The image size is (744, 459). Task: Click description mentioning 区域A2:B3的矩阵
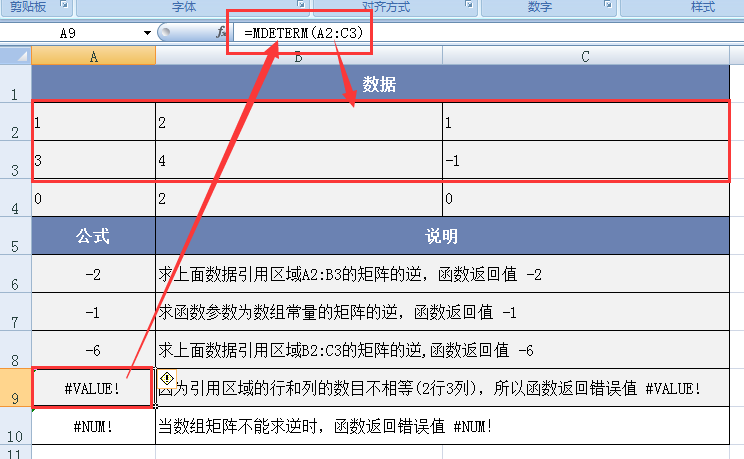point(442,274)
